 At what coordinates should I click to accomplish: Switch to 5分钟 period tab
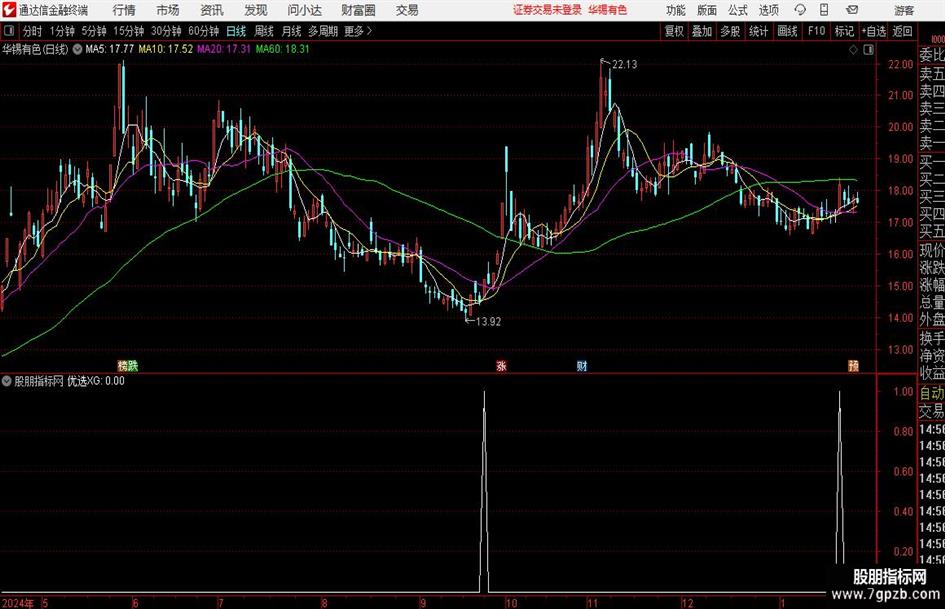click(93, 31)
